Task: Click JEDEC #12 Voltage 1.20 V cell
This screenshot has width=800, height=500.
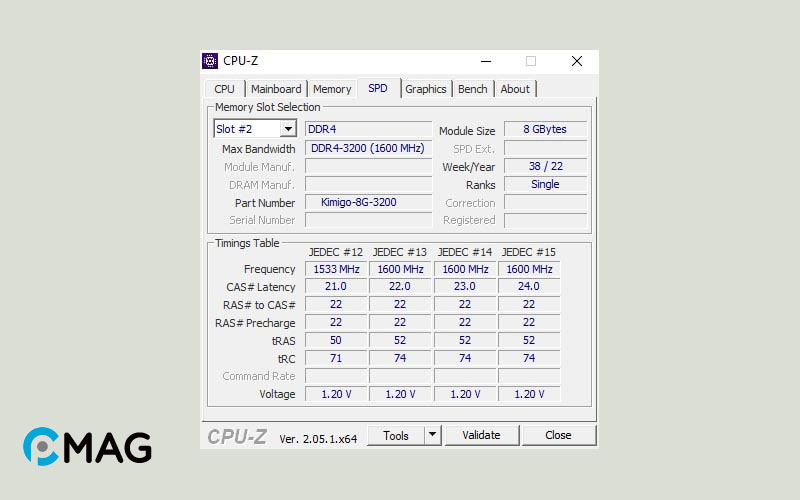Action: (336, 394)
